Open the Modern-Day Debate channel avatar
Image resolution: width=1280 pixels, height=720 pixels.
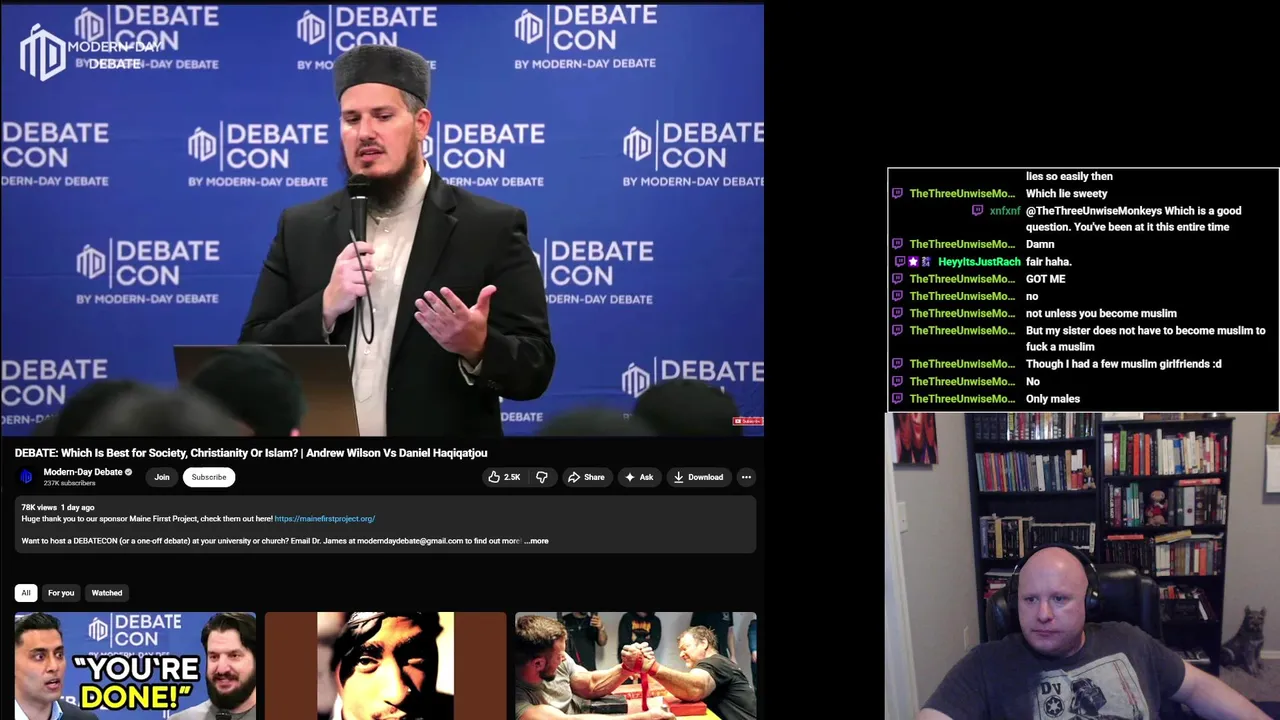[x=27, y=477]
